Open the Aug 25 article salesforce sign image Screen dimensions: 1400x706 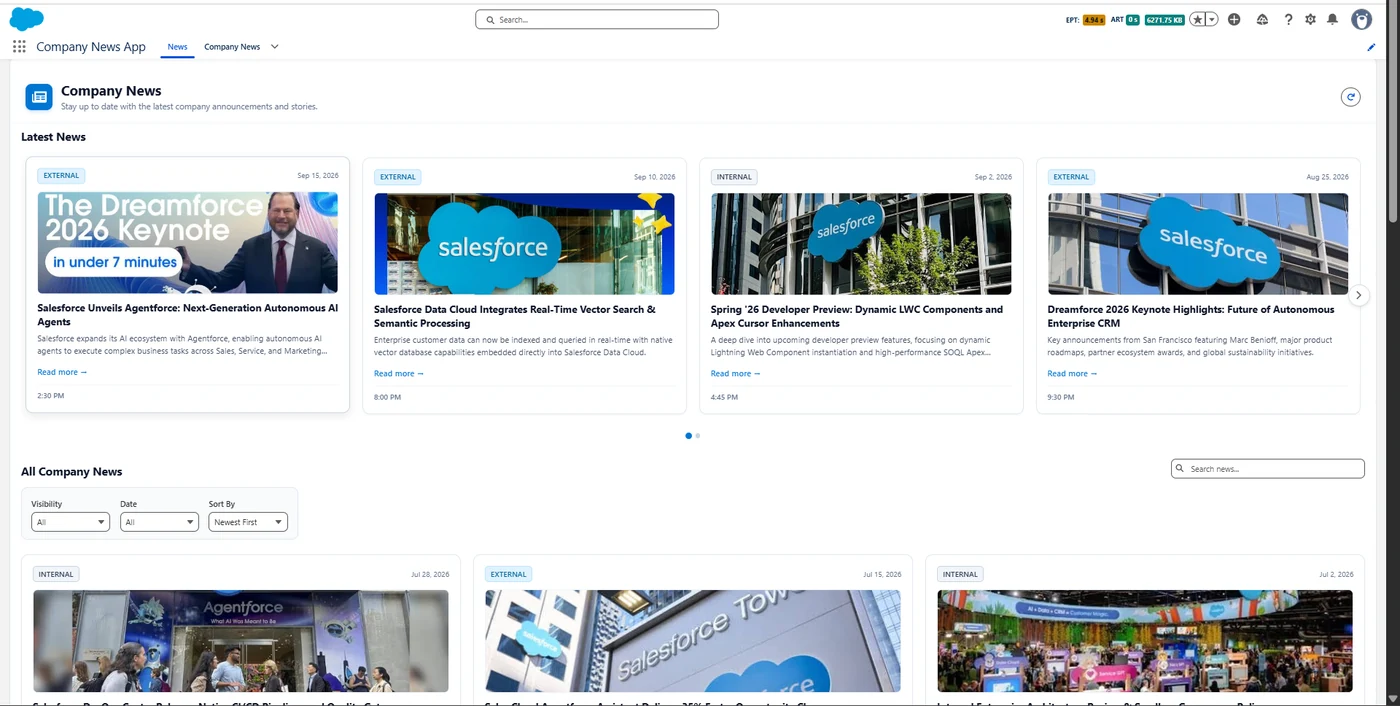point(1198,244)
